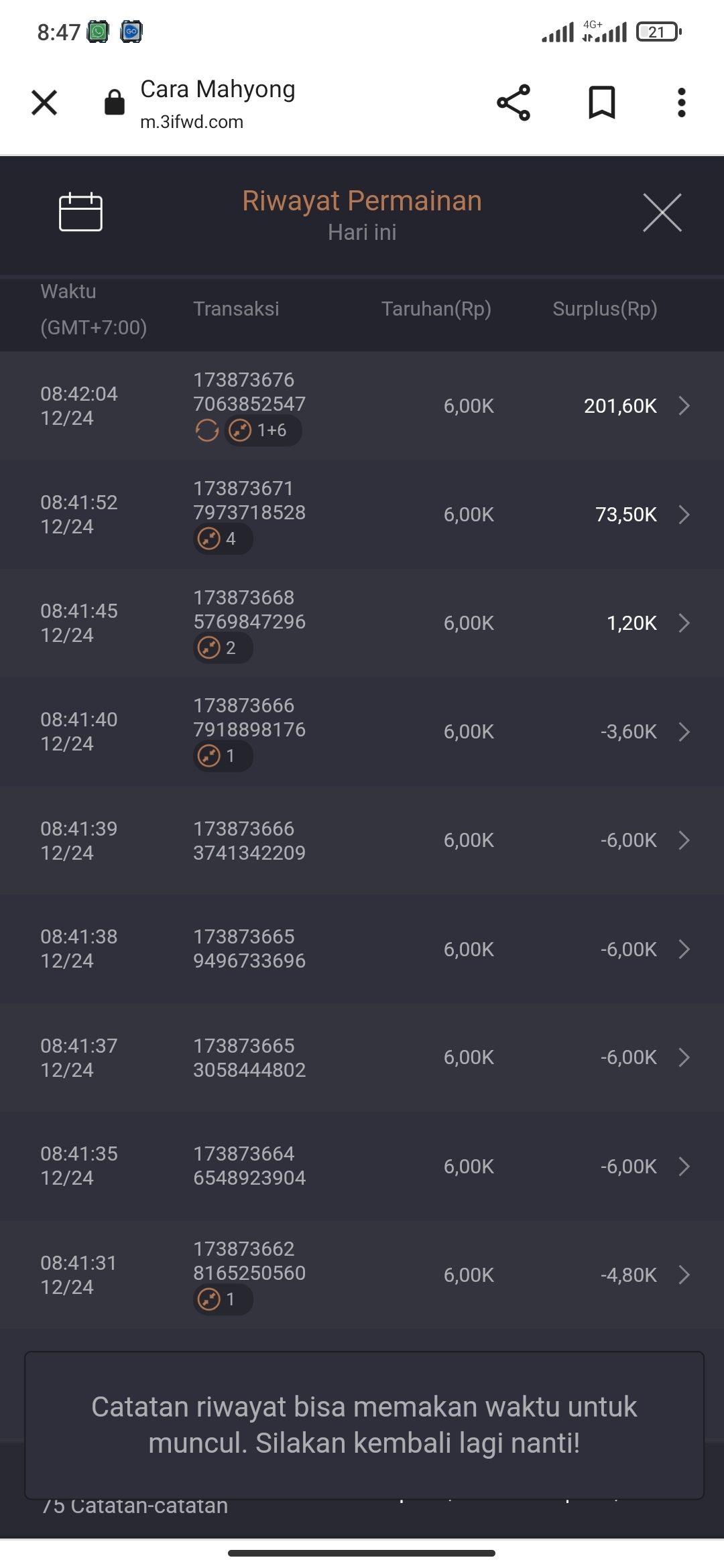Image resolution: width=724 pixels, height=1568 pixels.
Task: Tap the 1+6 multiplier badge
Action: [x=263, y=430]
